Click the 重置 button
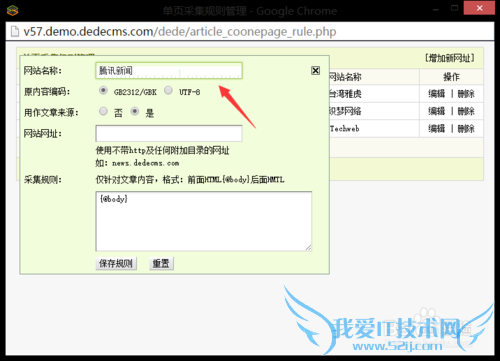The width and height of the screenshot is (500, 361). 161,264
